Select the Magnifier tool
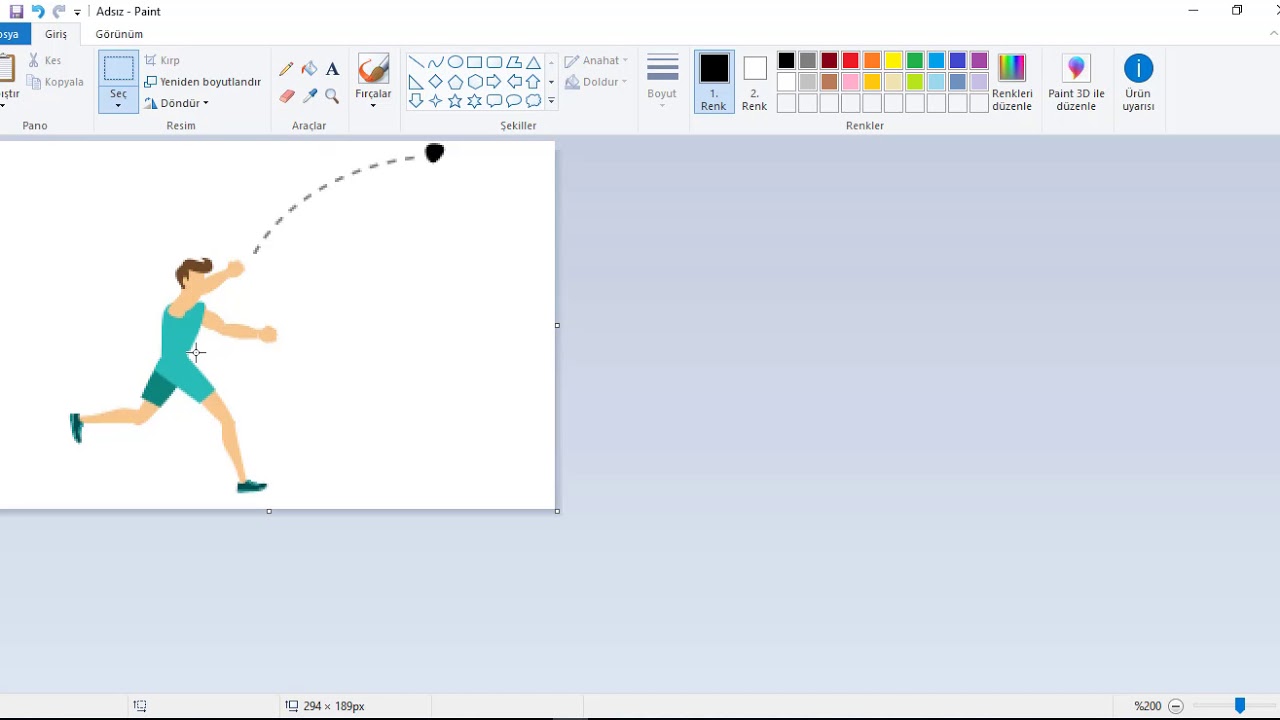The width and height of the screenshot is (1280, 720). [332, 96]
